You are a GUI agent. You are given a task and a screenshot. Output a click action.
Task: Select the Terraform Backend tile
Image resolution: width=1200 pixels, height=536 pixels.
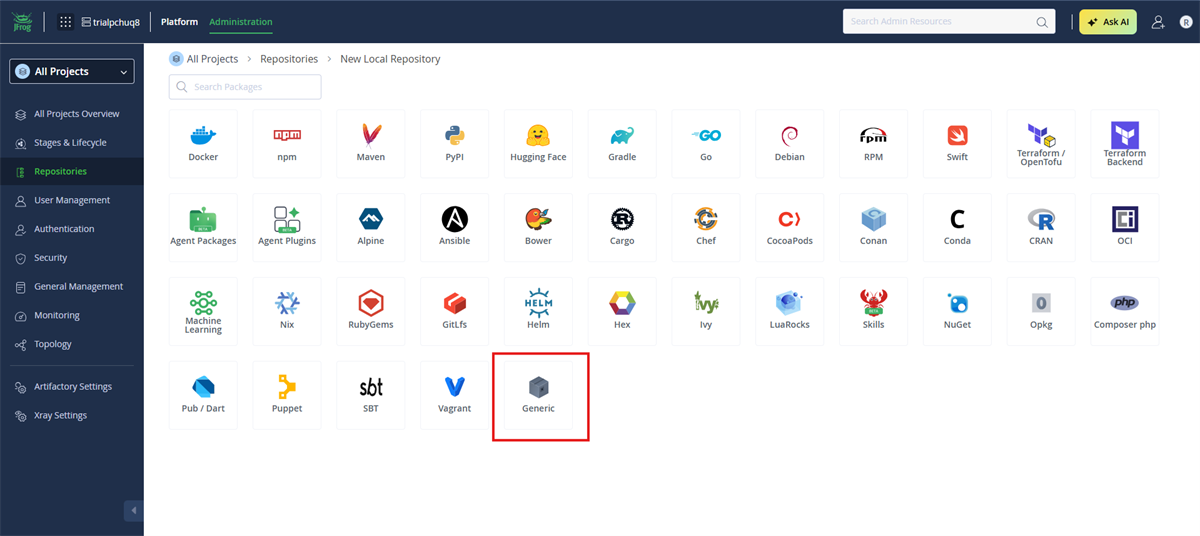tap(1124, 144)
